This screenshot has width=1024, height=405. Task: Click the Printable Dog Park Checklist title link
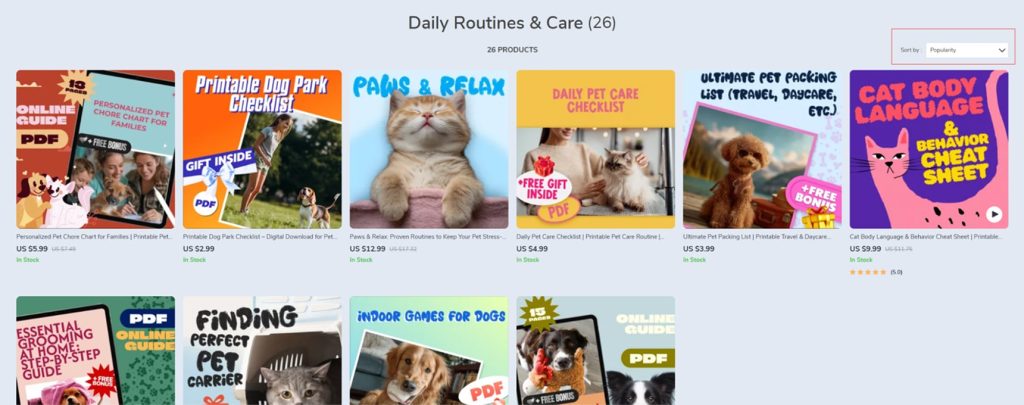[260, 237]
